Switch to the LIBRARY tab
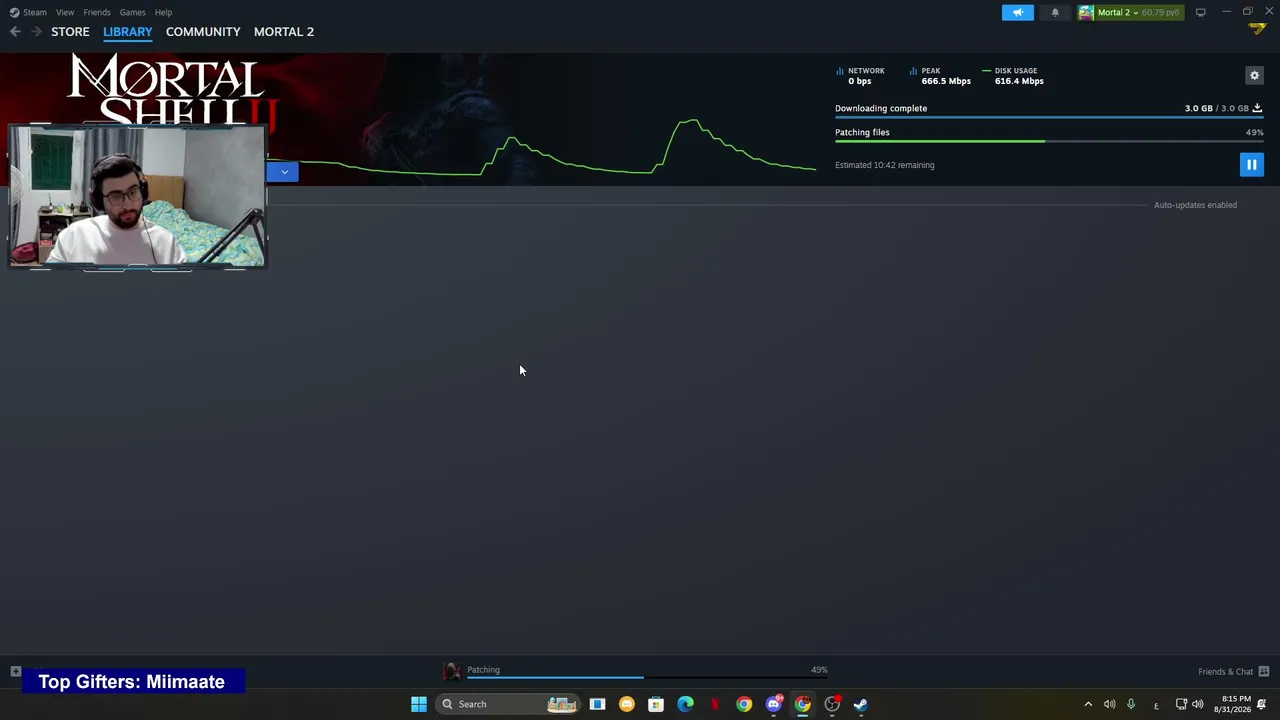 click(128, 32)
